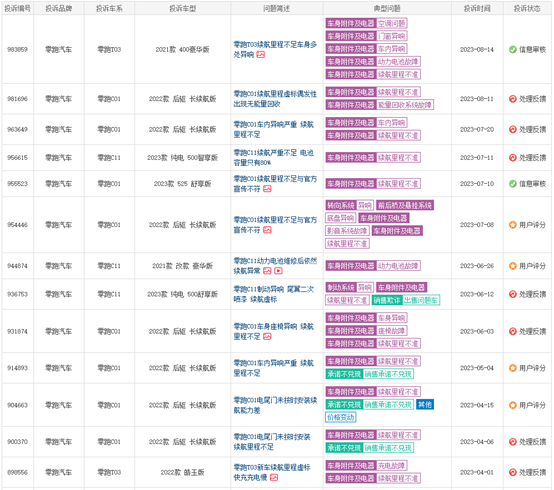The height and width of the screenshot is (490, 554).
Task: Click orange status icon for complaint 954446
Action: pos(513,225)
